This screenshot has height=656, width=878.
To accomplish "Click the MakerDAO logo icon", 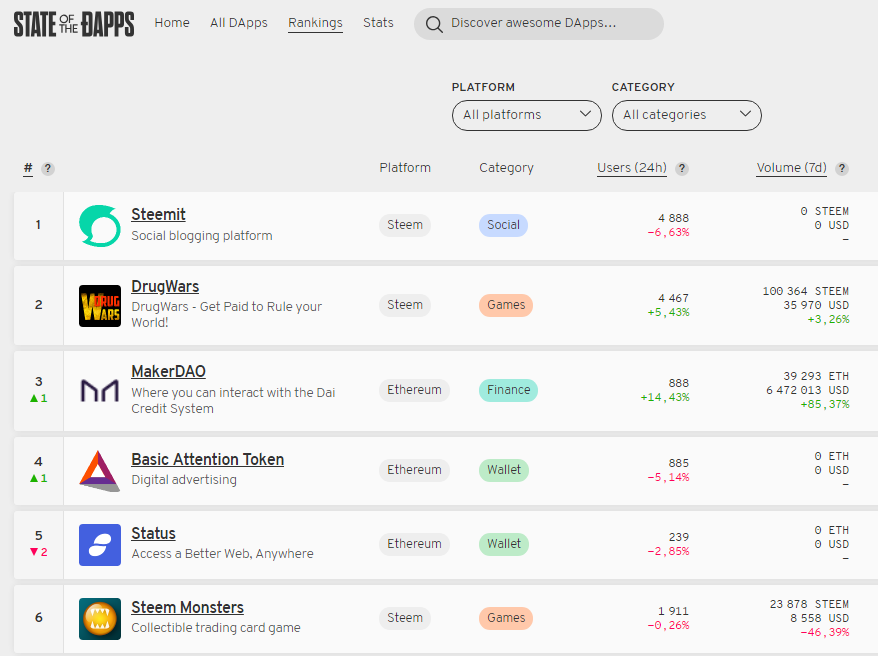I will (100, 390).
